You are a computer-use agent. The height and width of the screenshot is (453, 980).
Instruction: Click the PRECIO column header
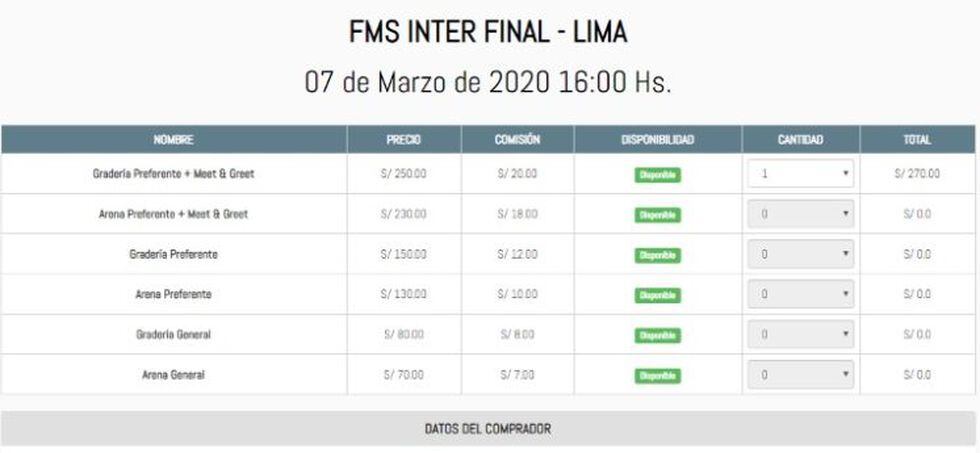tap(403, 140)
